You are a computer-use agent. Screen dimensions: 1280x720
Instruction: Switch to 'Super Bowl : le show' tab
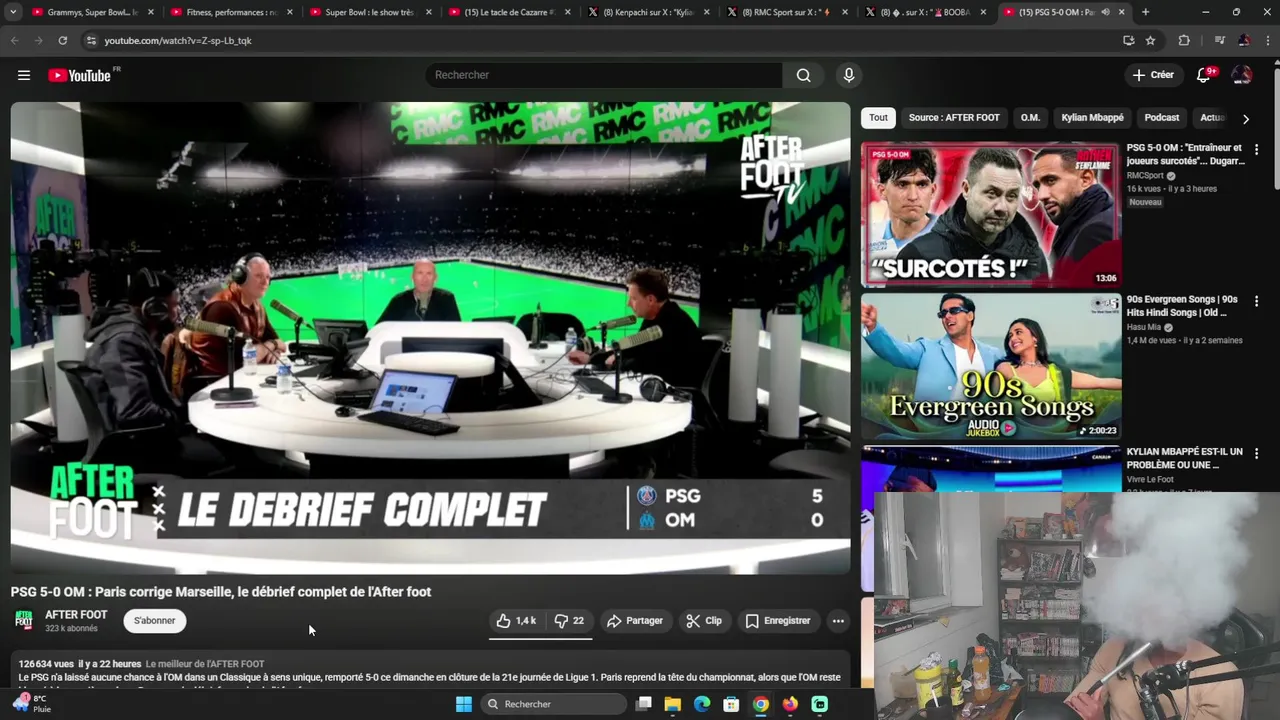pyautogui.click(x=369, y=12)
